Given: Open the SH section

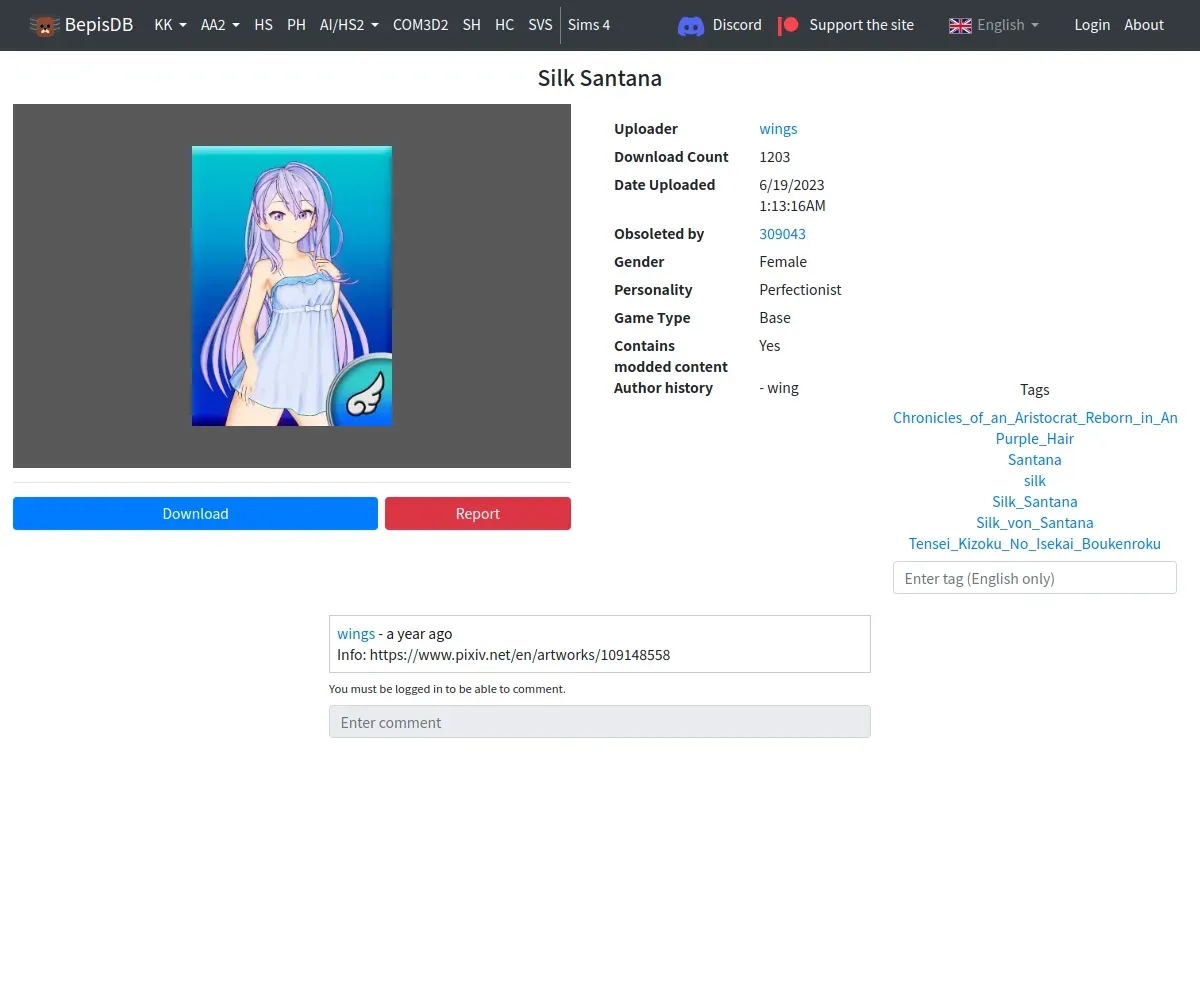Looking at the screenshot, I should [x=471, y=25].
